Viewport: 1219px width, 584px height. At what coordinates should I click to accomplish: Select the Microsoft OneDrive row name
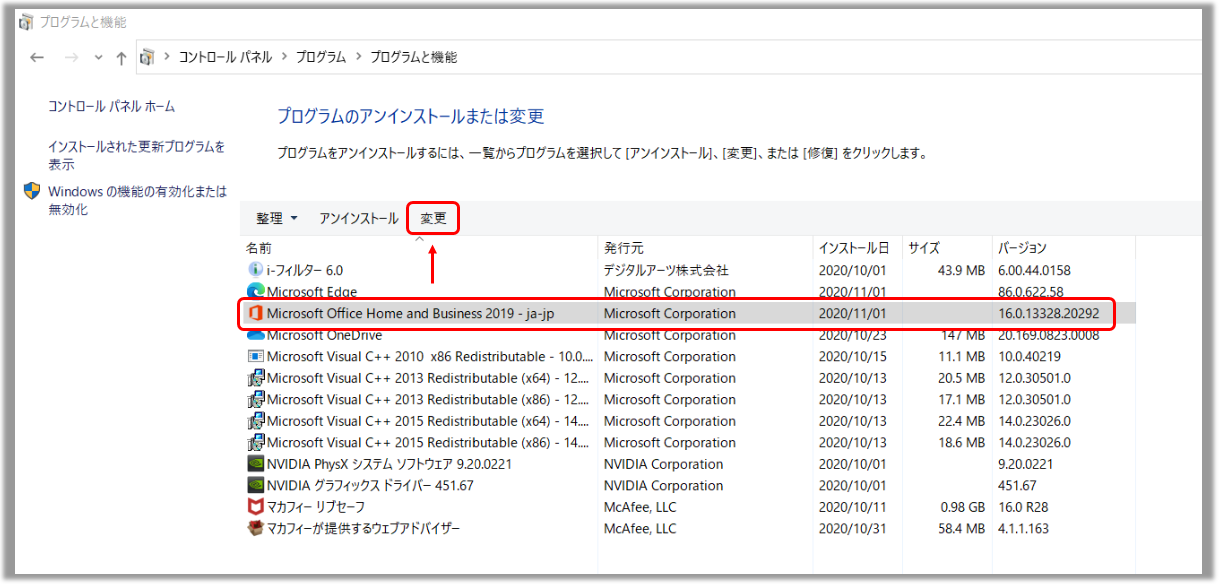point(324,336)
